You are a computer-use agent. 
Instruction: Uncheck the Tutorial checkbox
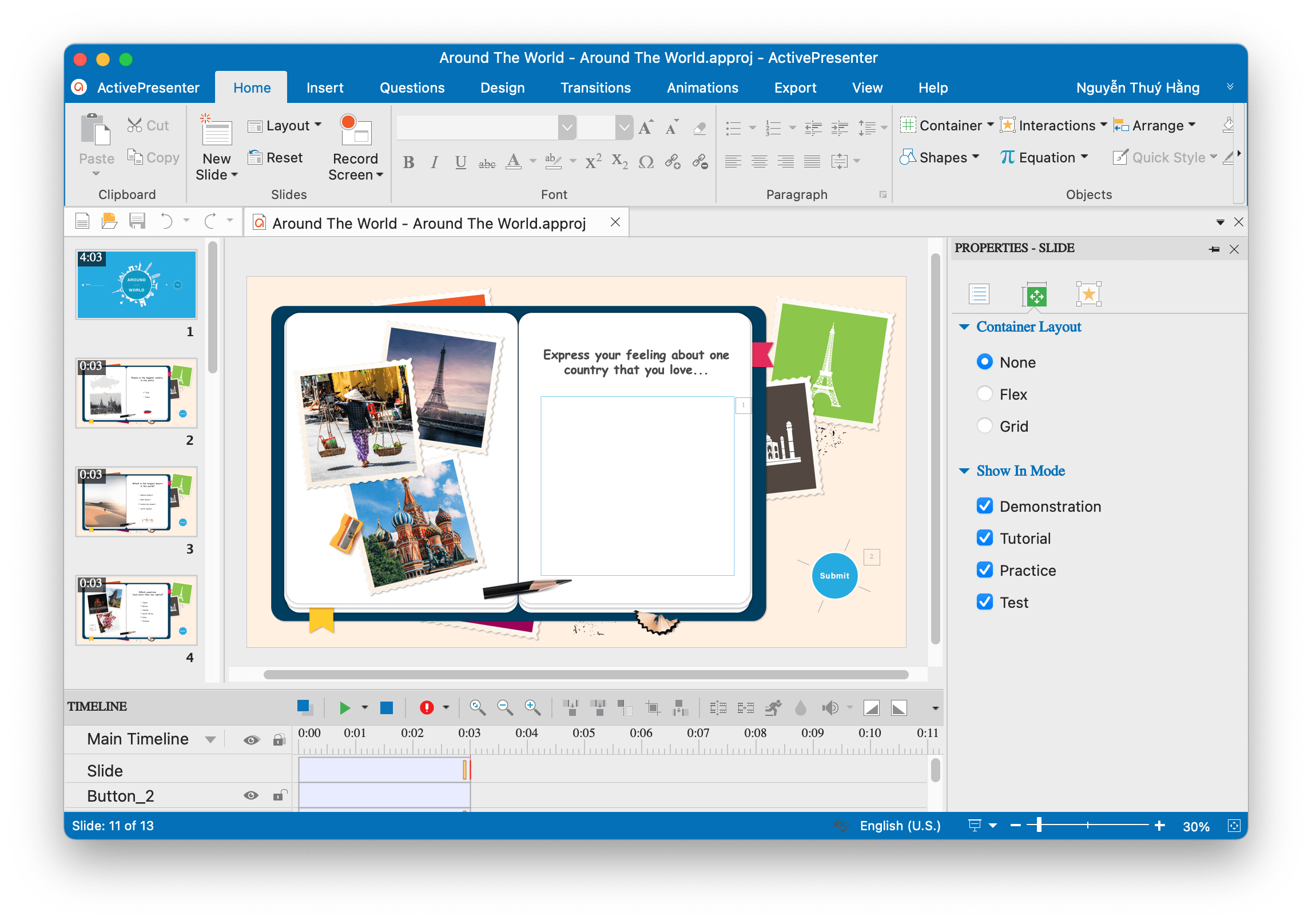point(985,538)
